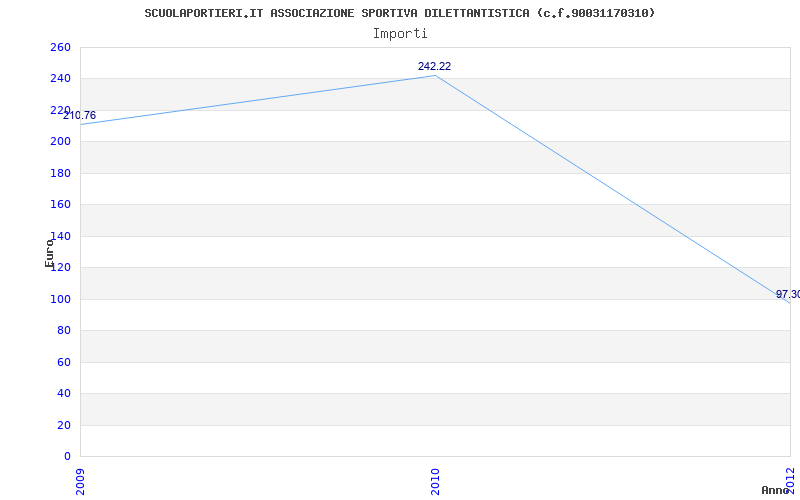
Task: Click the 2012 x-axis label
Action: [790, 480]
